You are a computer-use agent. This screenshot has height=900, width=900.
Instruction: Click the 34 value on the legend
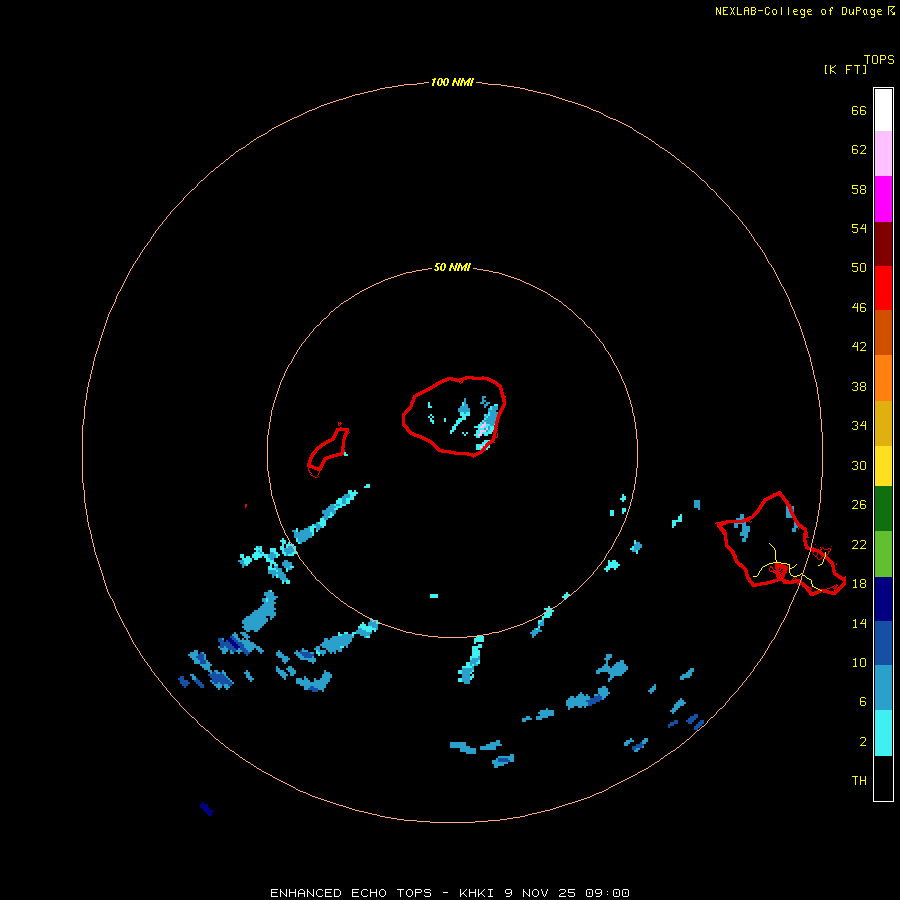pos(859,426)
